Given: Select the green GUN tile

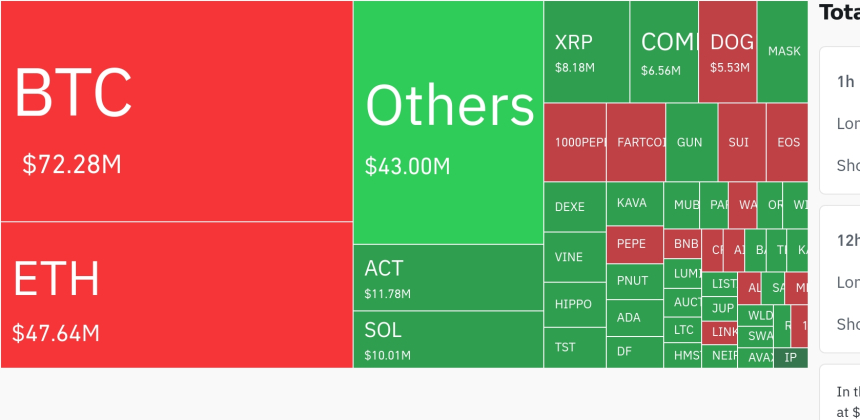Looking at the screenshot, I should (691, 142).
